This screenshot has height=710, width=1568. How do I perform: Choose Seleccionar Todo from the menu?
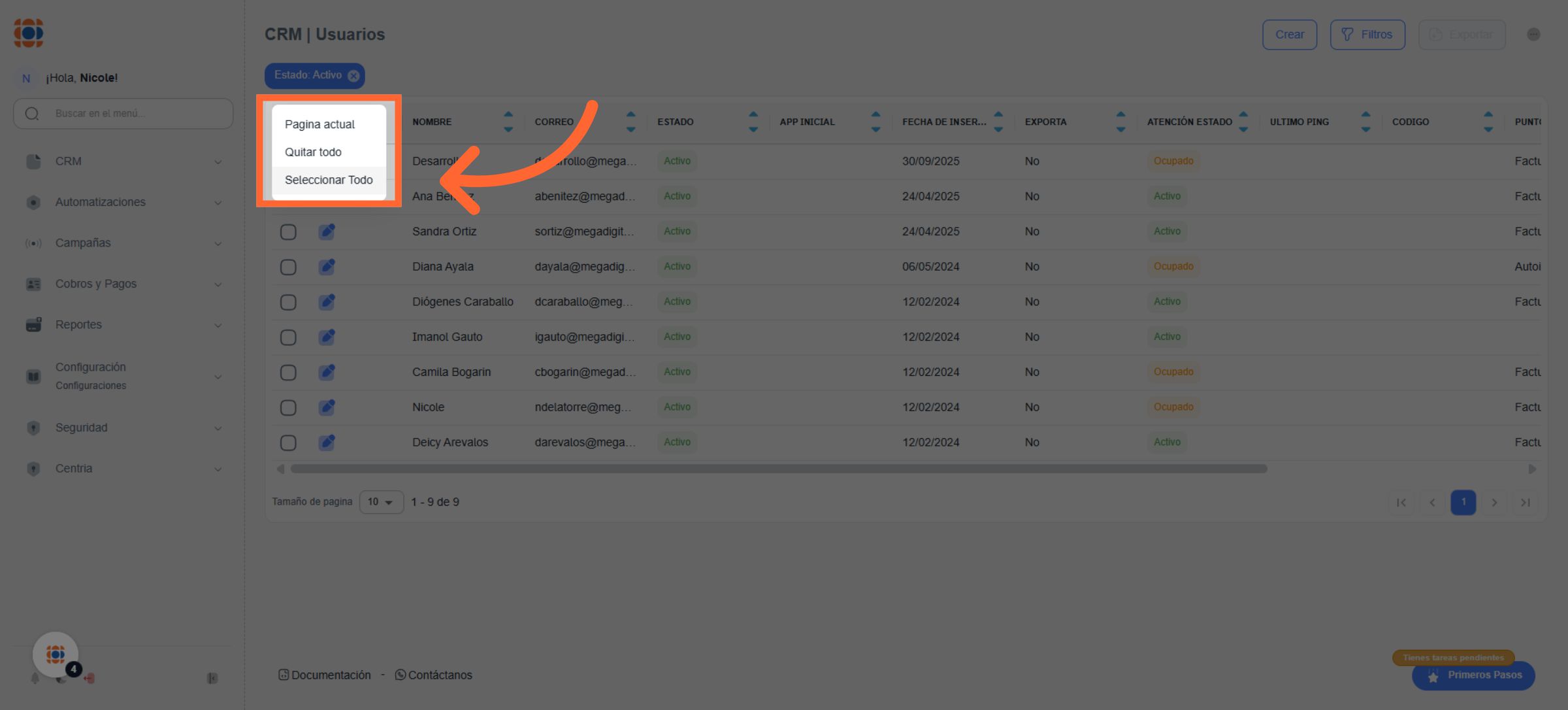click(x=329, y=180)
